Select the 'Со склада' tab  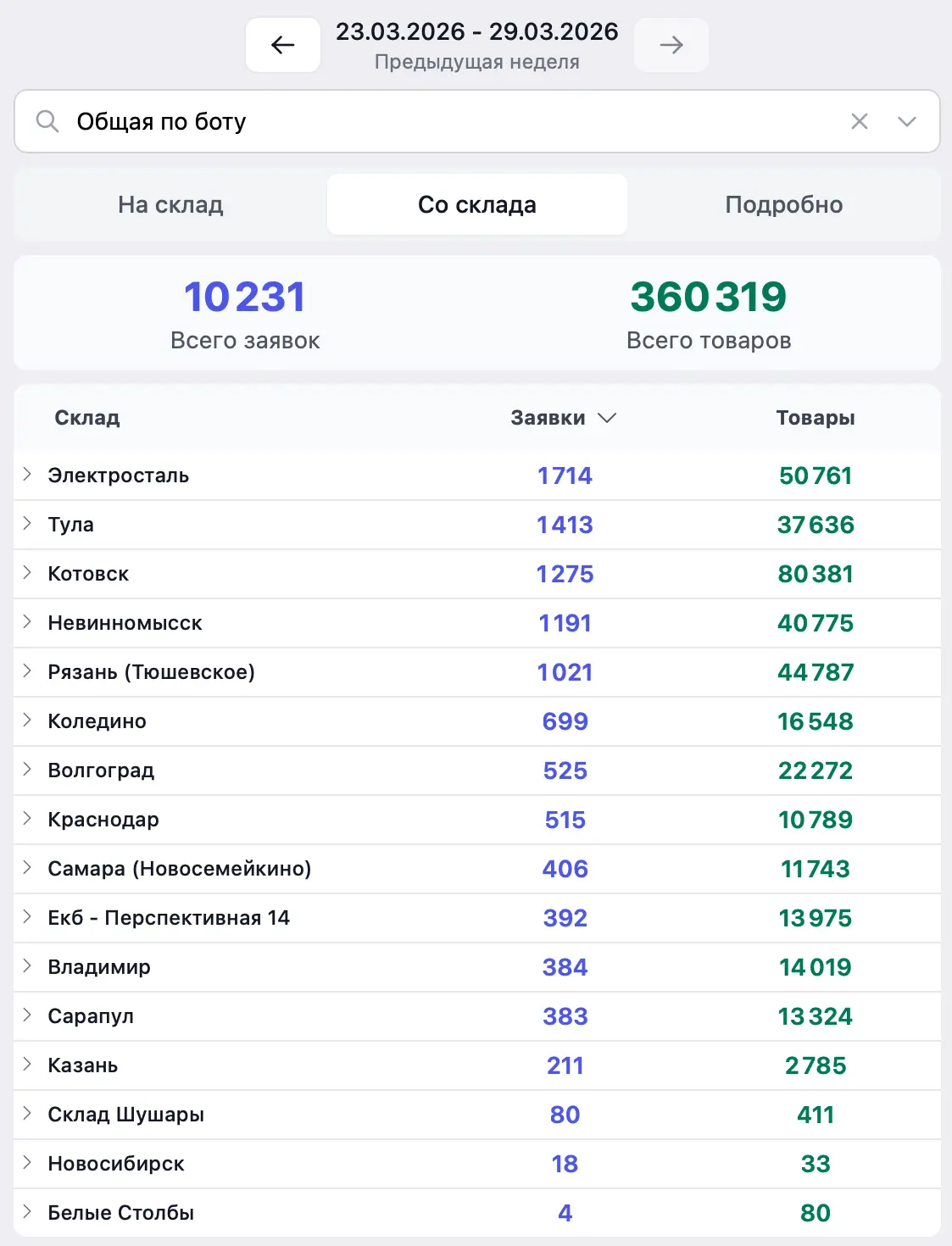click(476, 205)
